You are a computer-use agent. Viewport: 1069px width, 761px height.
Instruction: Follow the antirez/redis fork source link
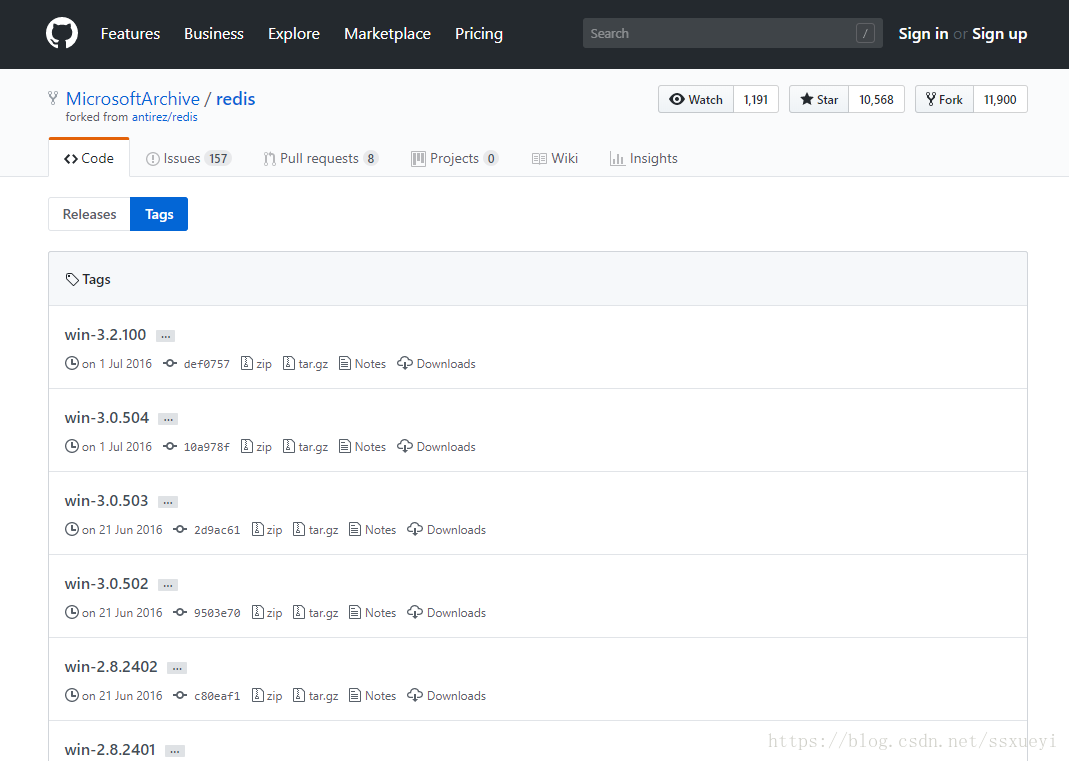[164, 117]
